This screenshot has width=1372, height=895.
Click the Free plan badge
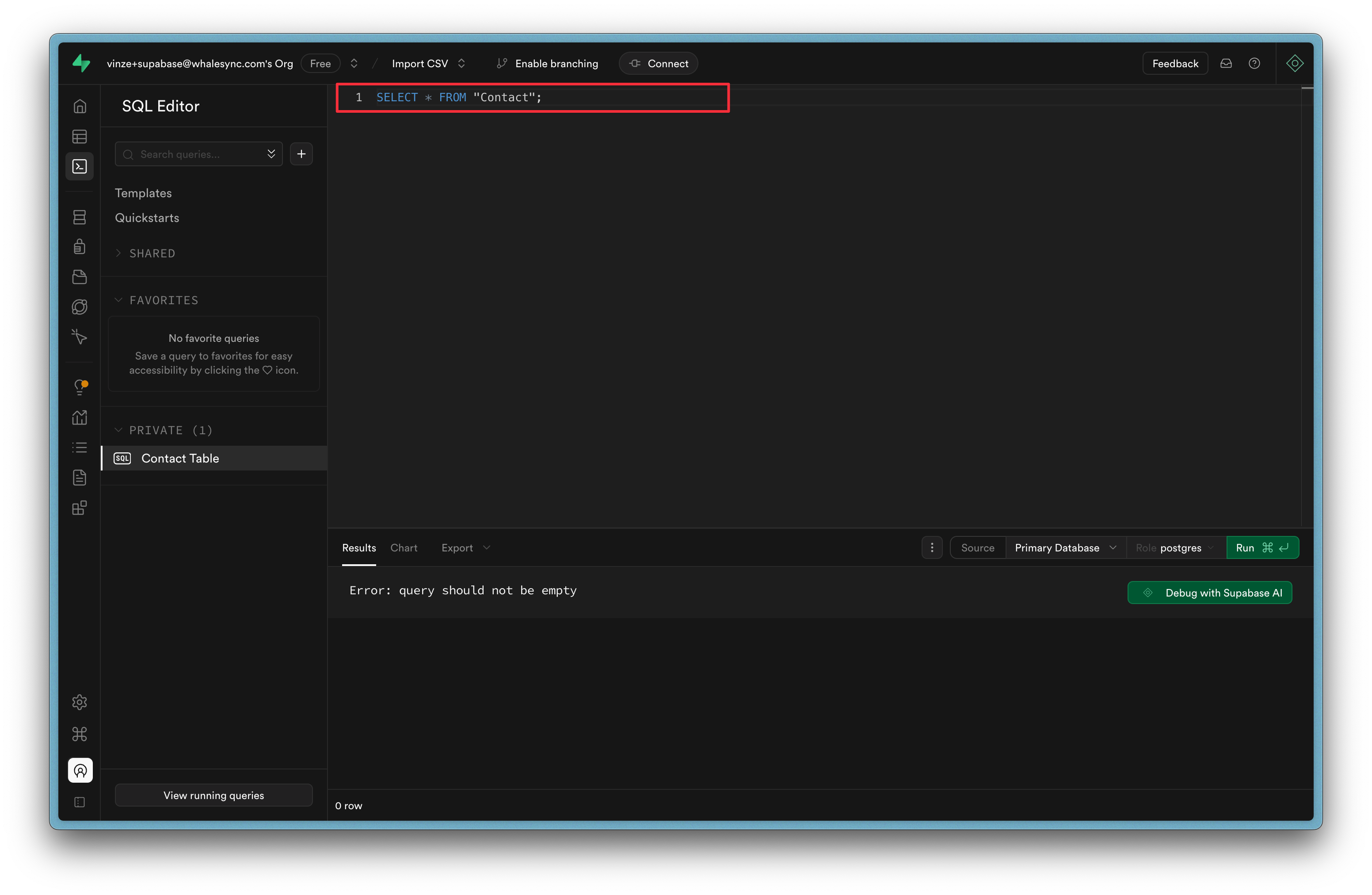[x=320, y=63]
